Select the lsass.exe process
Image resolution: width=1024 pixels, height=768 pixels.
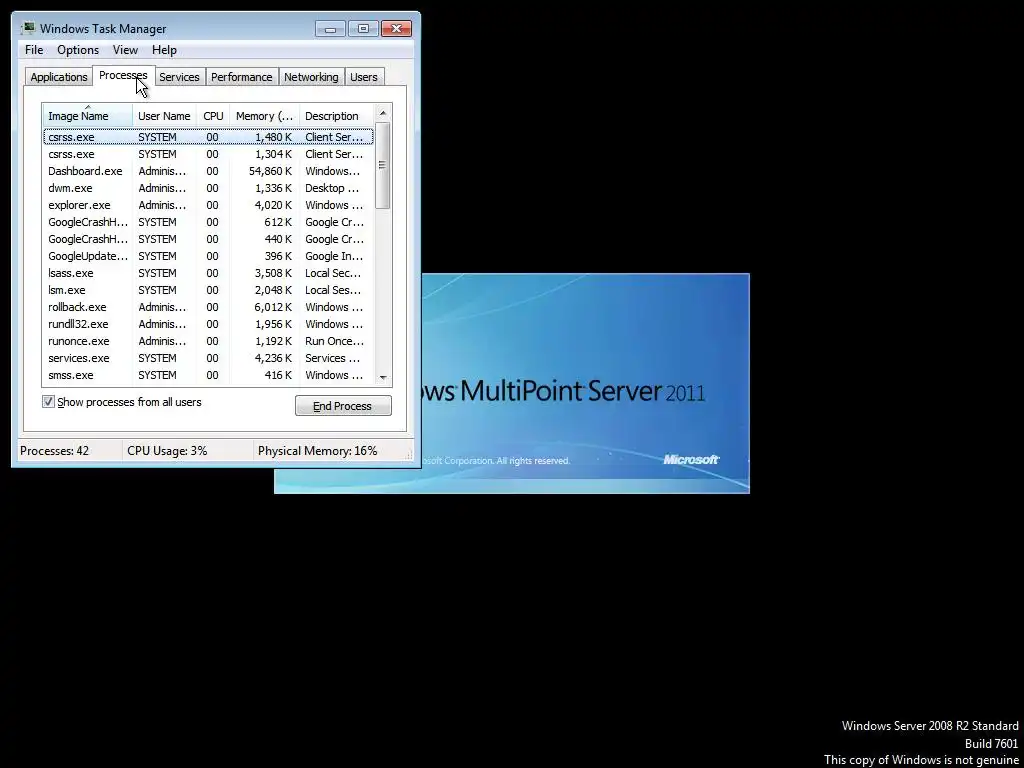pos(208,273)
